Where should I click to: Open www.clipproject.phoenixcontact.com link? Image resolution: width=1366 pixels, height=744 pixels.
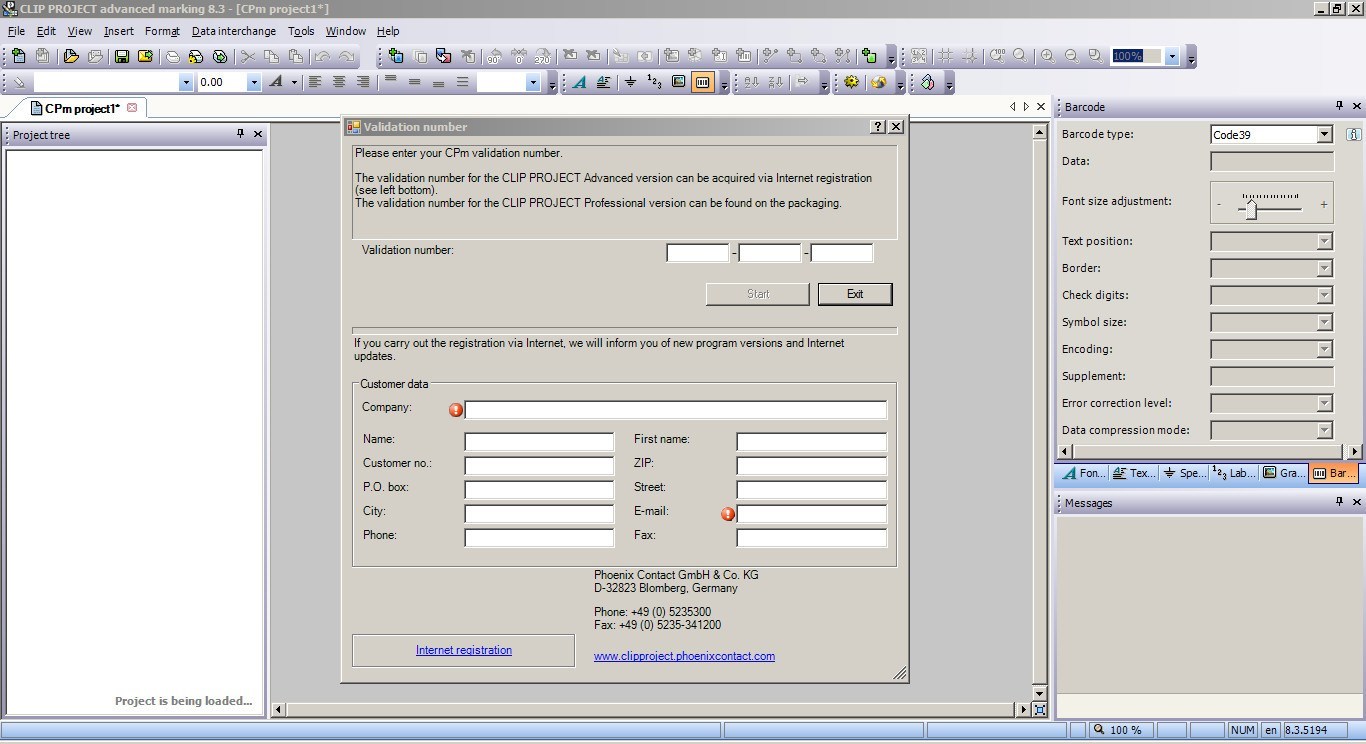click(684, 656)
